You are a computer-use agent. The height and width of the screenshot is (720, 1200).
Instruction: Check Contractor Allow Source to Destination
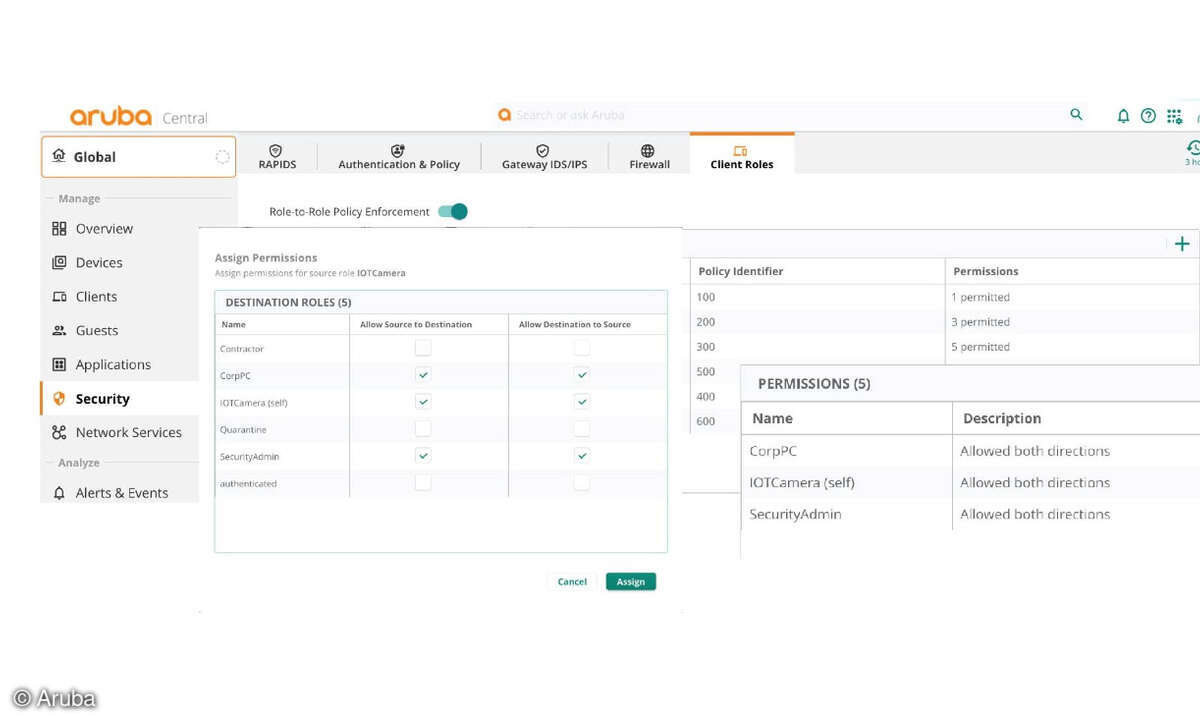[423, 348]
